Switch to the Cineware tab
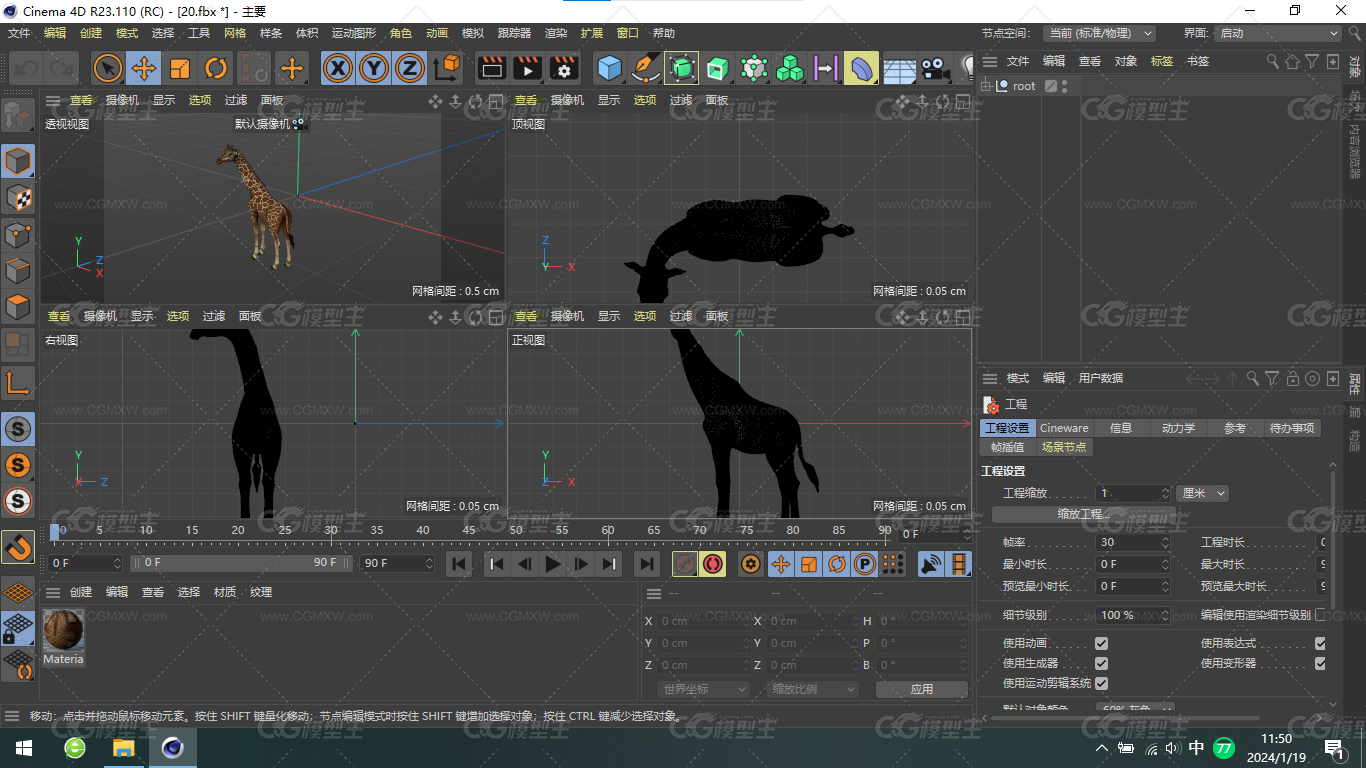Image resolution: width=1366 pixels, height=768 pixels. pos(1064,428)
